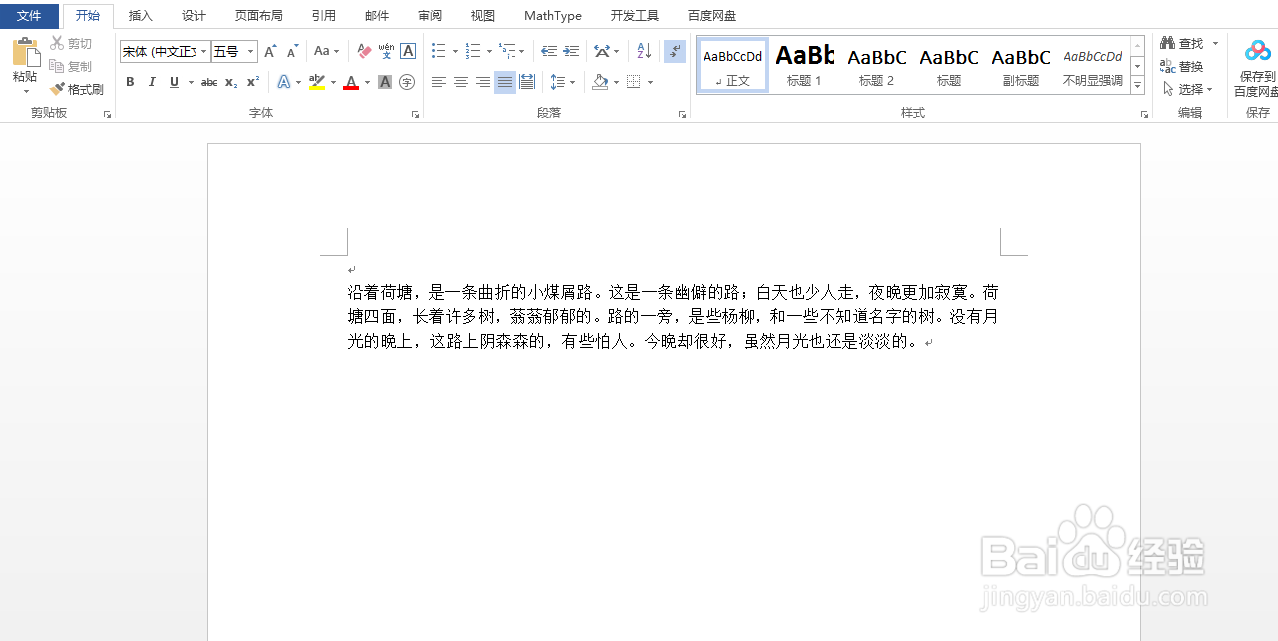
Task: Open the Paste options dropdown arrow
Action: click(x=25, y=91)
